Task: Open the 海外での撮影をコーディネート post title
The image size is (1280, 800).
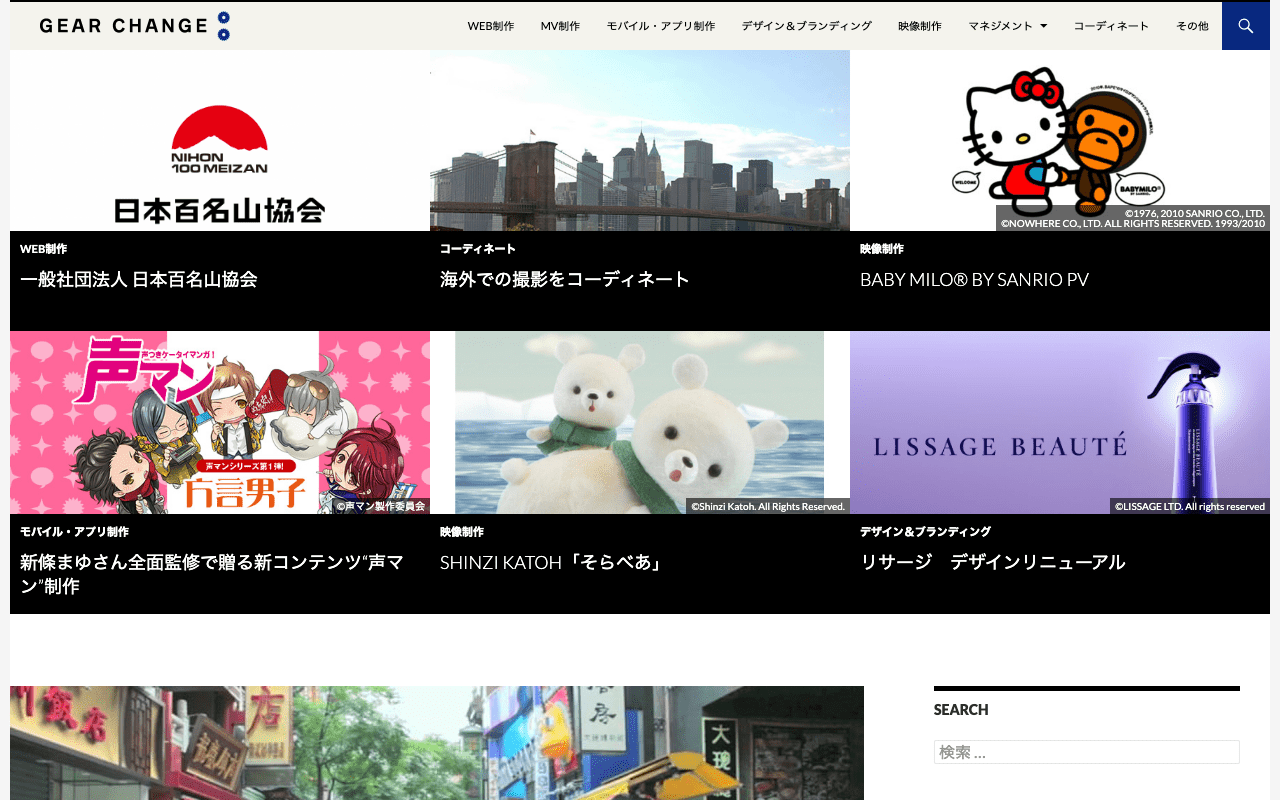Action: click(565, 279)
